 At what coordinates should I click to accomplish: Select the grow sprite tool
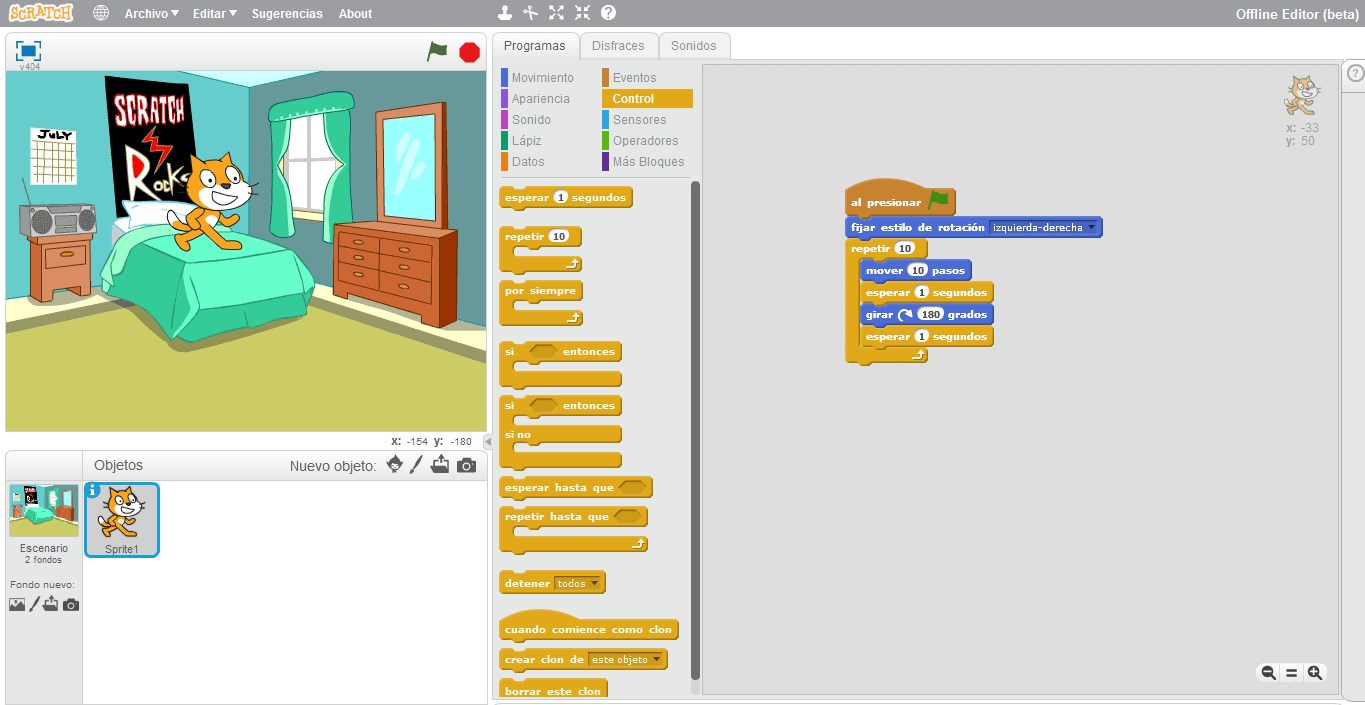pos(556,13)
